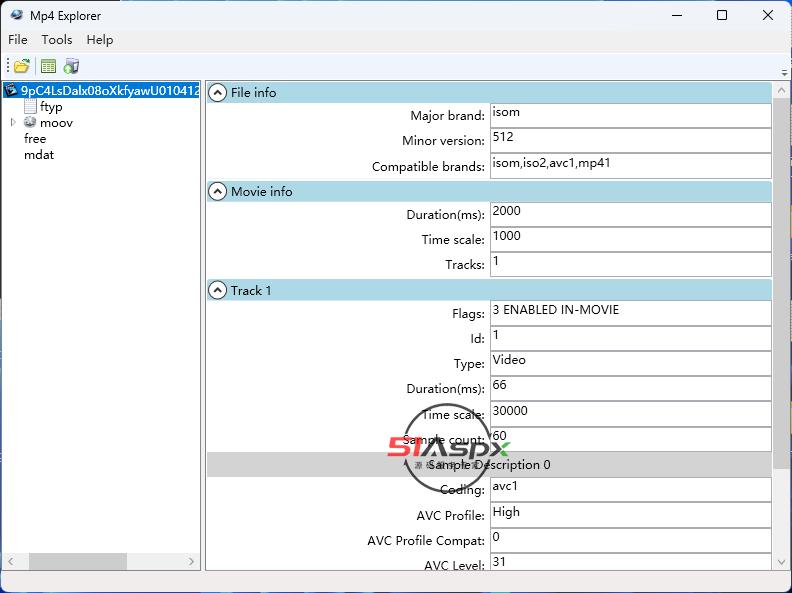The height and width of the screenshot is (593, 792).
Task: Click the AVC Profile field showing High
Action: point(630,515)
